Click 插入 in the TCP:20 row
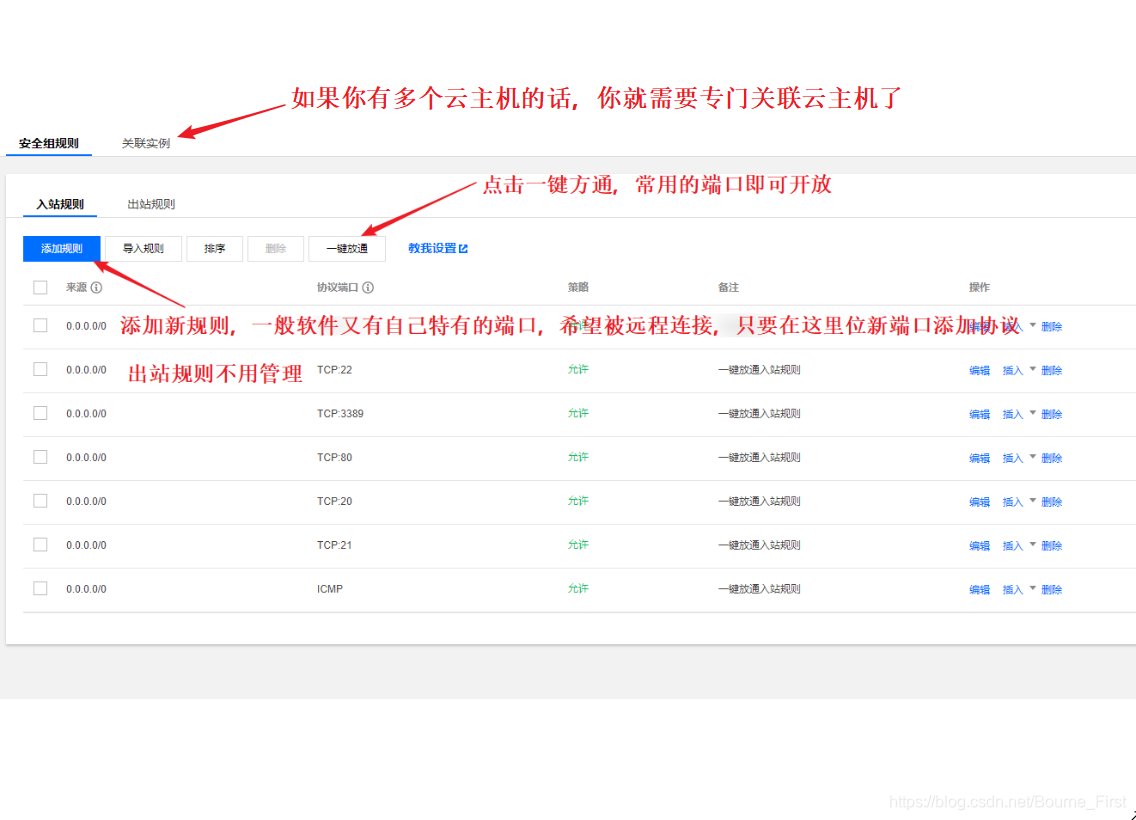The image size is (1136, 820). 1013,502
